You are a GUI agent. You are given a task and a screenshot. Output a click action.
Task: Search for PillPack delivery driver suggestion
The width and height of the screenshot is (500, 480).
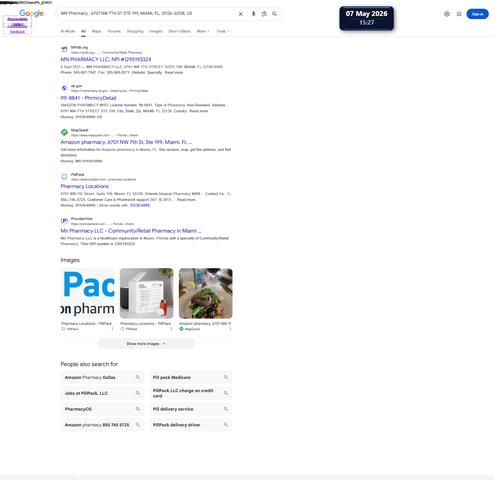pos(190,425)
